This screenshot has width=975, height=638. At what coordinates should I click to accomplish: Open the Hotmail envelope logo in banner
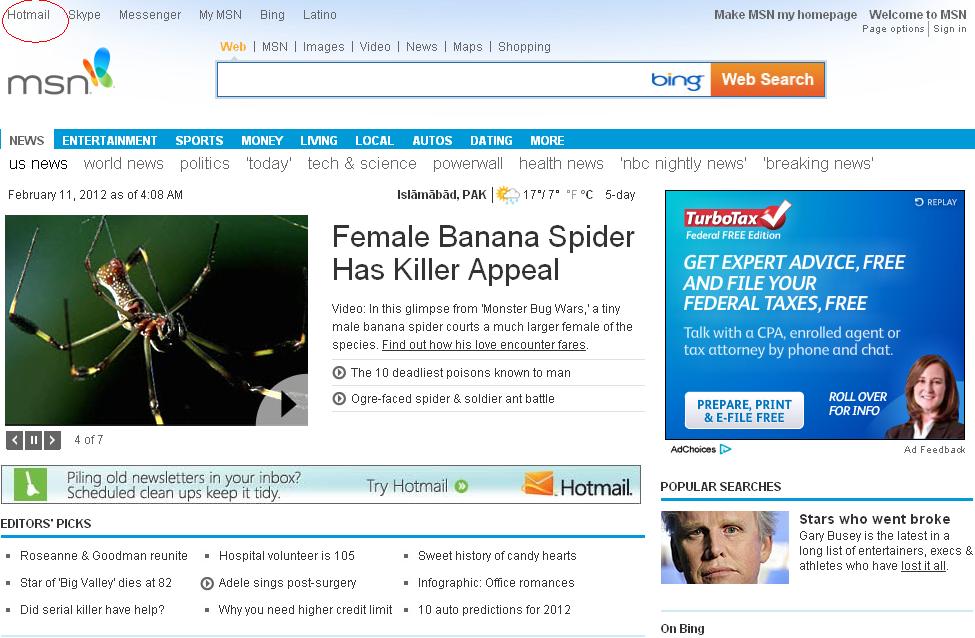tap(538, 485)
